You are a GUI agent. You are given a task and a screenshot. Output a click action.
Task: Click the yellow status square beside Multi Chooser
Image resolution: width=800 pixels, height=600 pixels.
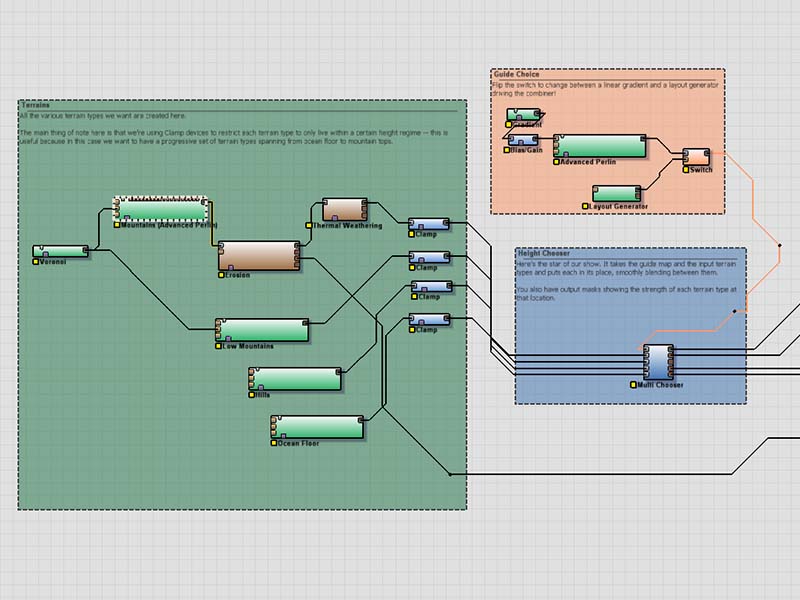(x=633, y=384)
